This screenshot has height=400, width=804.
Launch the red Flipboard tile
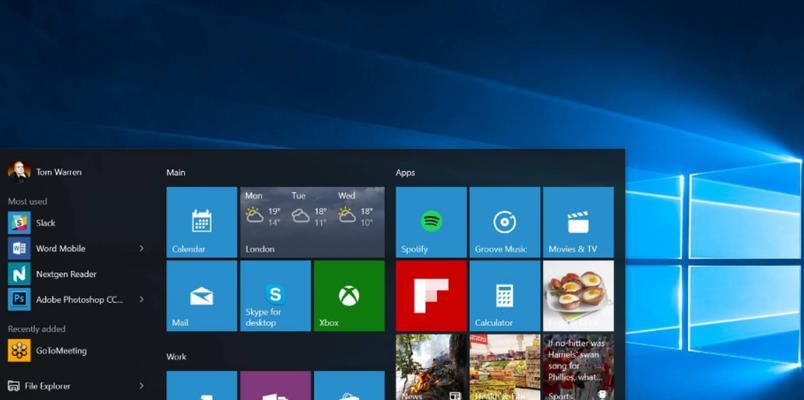tap(431, 296)
